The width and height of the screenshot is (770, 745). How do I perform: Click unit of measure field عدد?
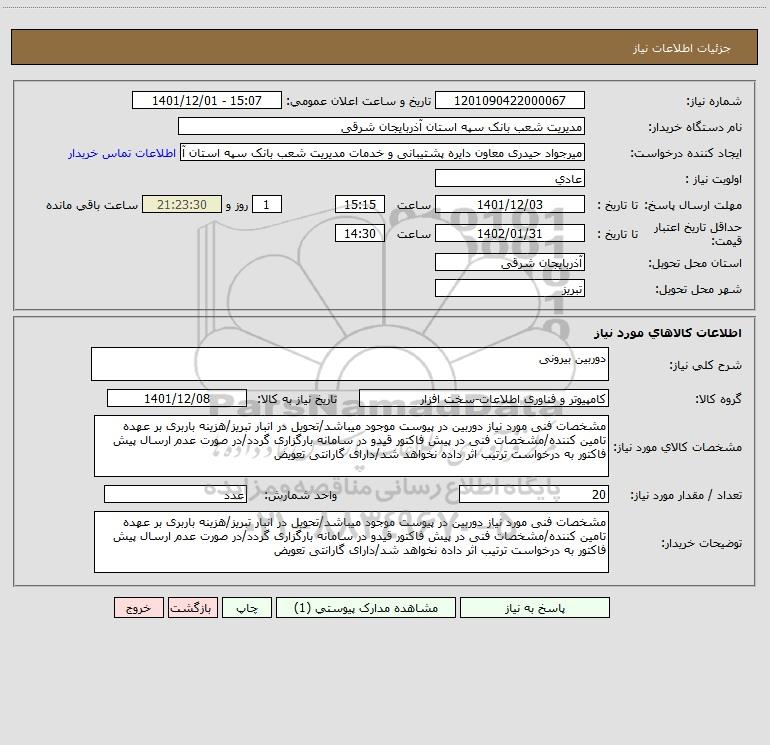(x=175, y=494)
